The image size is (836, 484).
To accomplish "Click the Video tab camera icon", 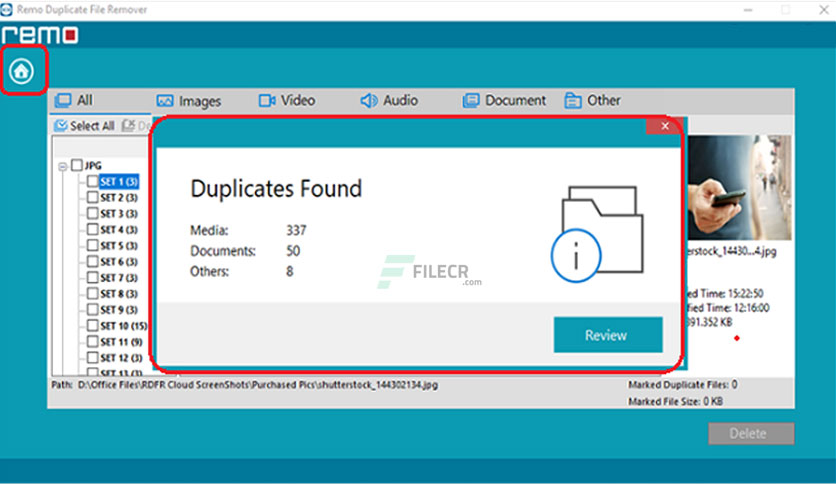I will click(x=267, y=100).
